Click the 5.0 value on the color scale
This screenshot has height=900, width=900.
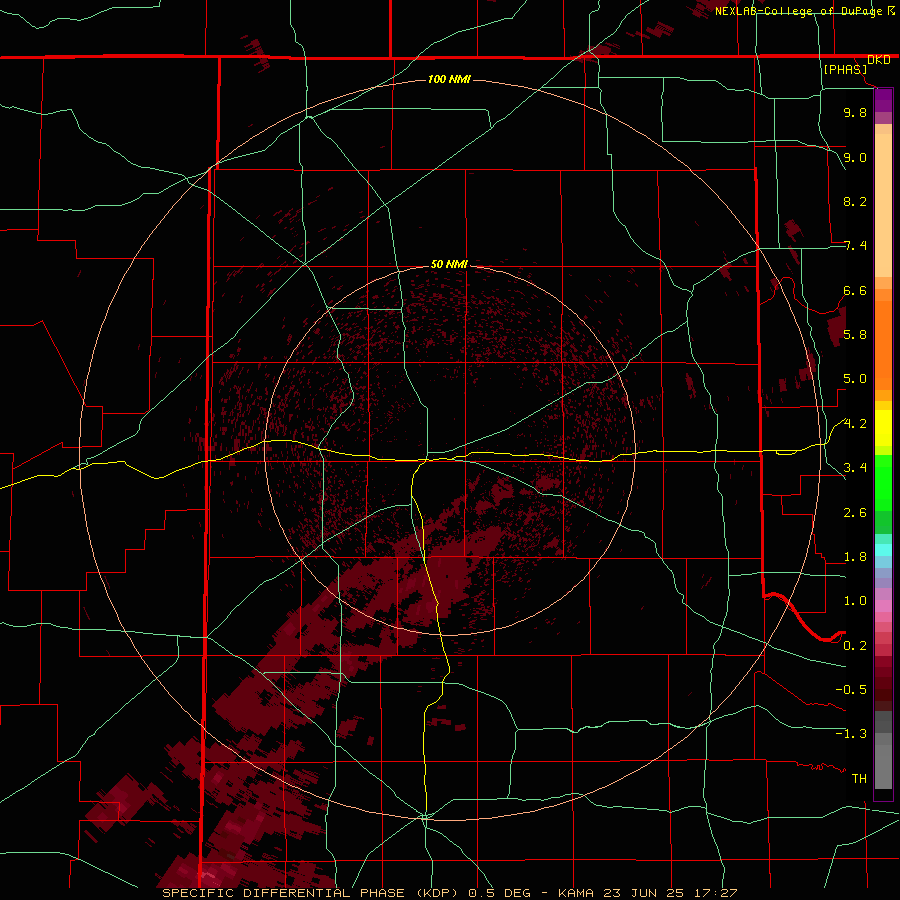855,379
